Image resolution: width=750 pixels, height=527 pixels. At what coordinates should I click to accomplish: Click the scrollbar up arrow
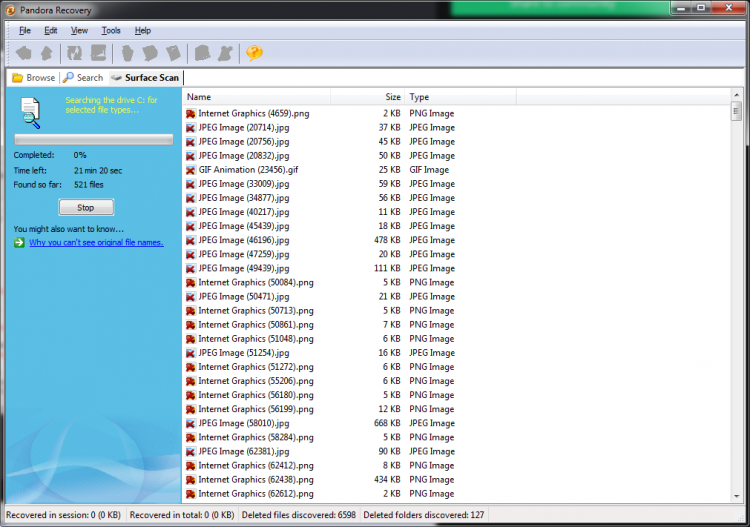point(736,95)
